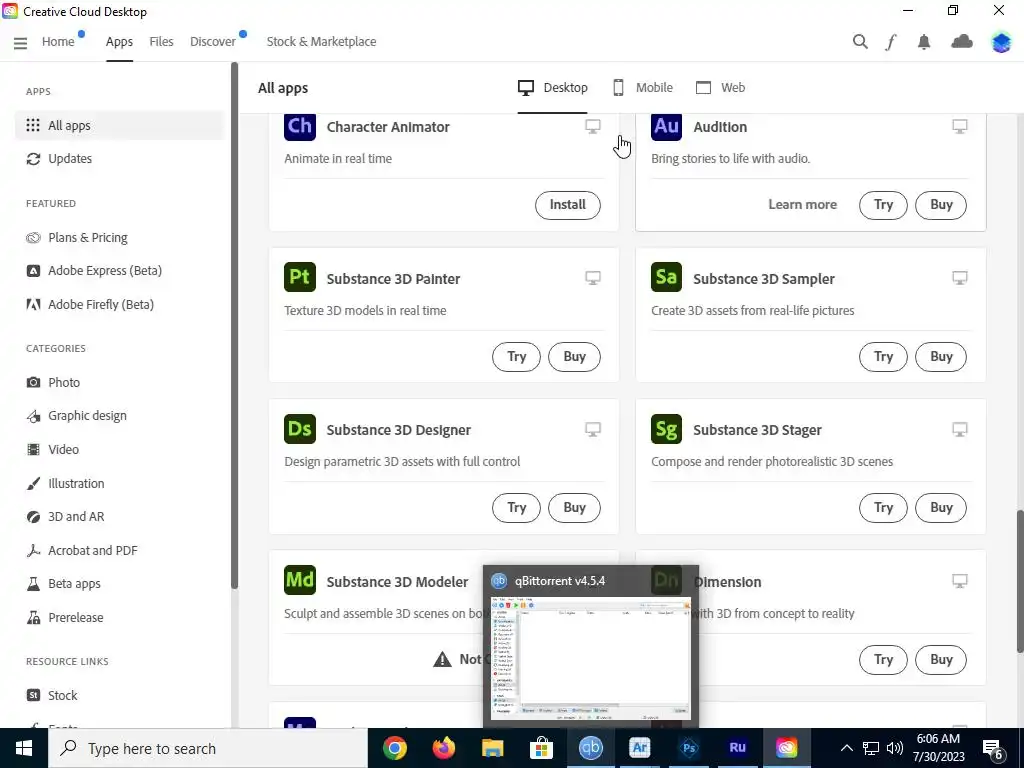Click Learn more for Audition
Screen dimensions: 1024x768
(x=803, y=204)
